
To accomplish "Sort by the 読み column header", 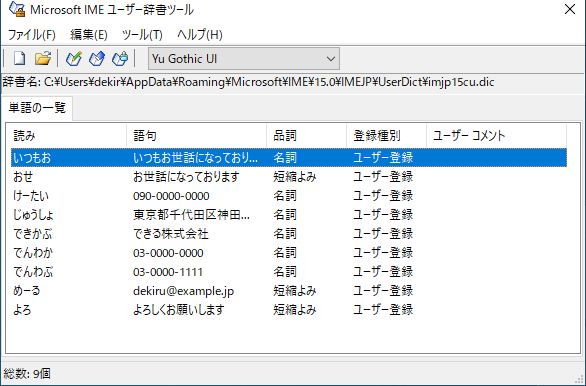I will (68, 136).
